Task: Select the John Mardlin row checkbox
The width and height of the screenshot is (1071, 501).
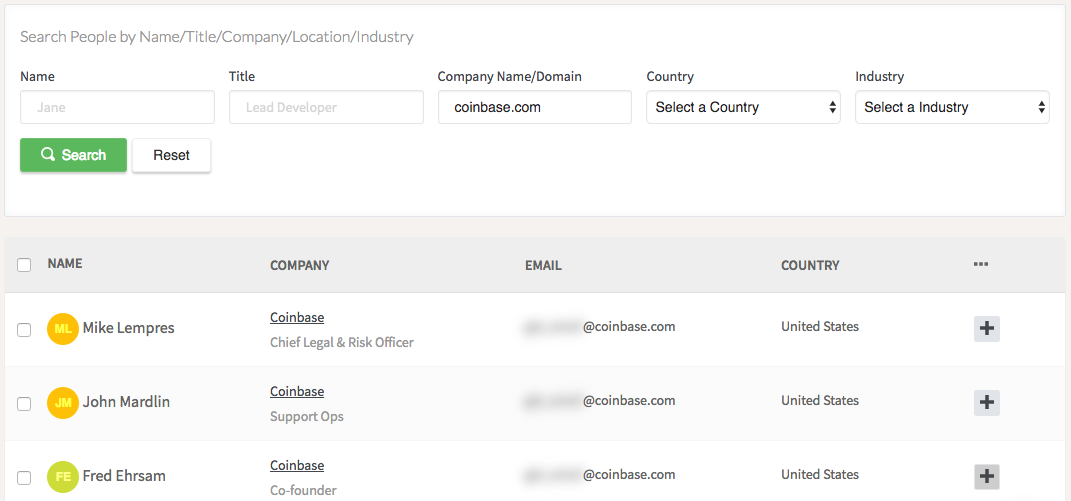Action: 24,404
